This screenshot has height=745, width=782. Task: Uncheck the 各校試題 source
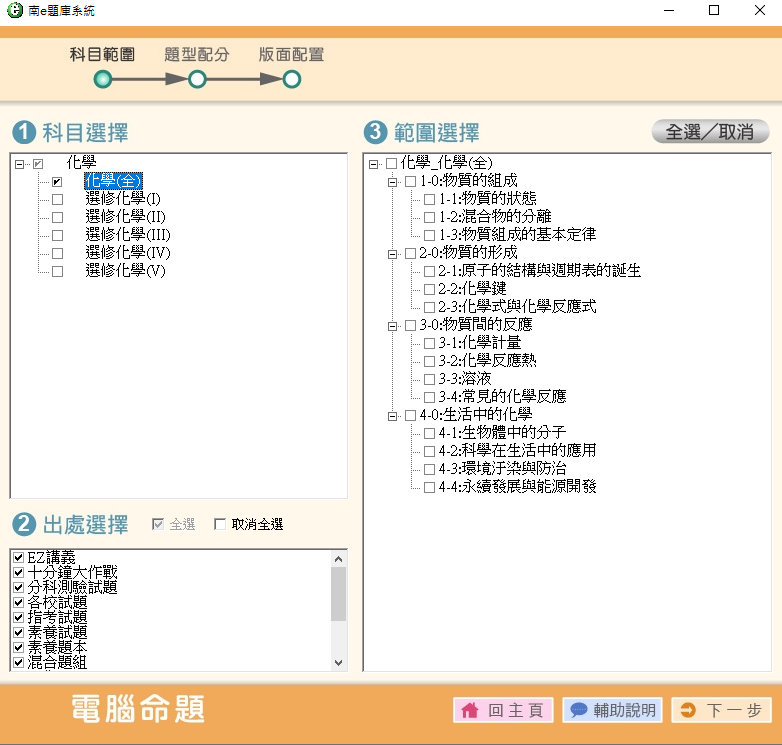[x=19, y=602]
